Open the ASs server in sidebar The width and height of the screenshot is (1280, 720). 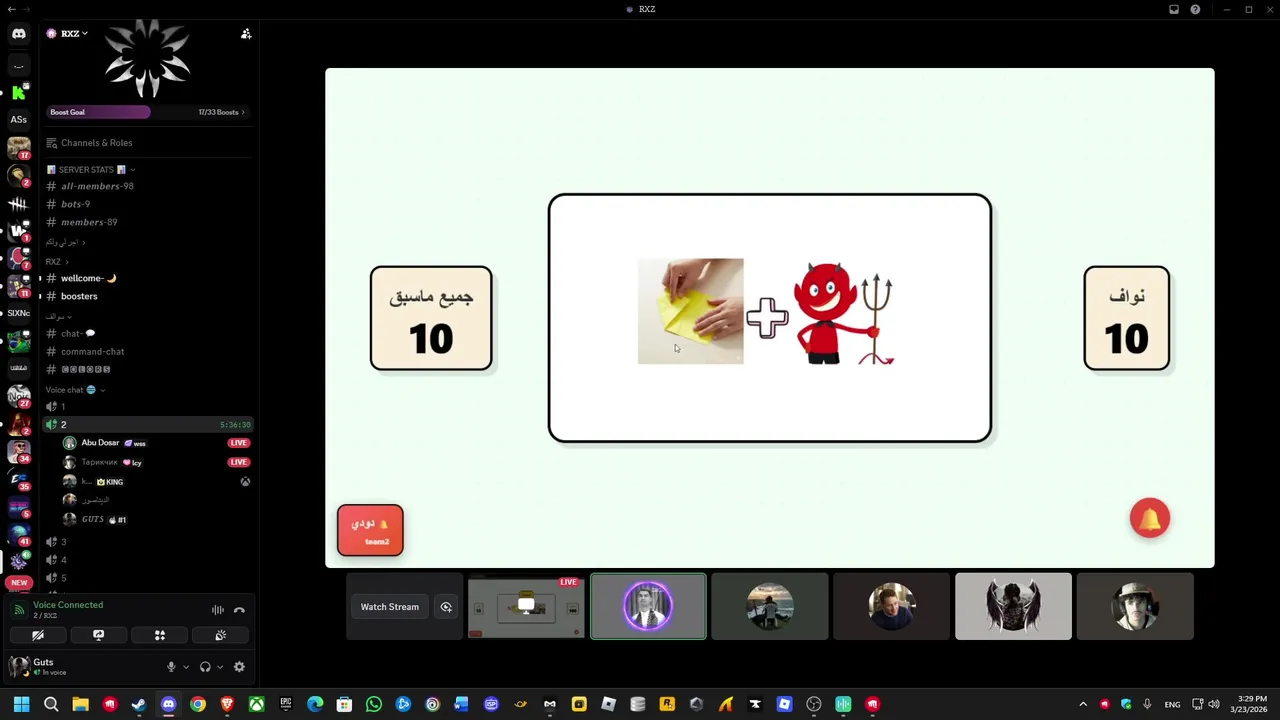pos(18,120)
